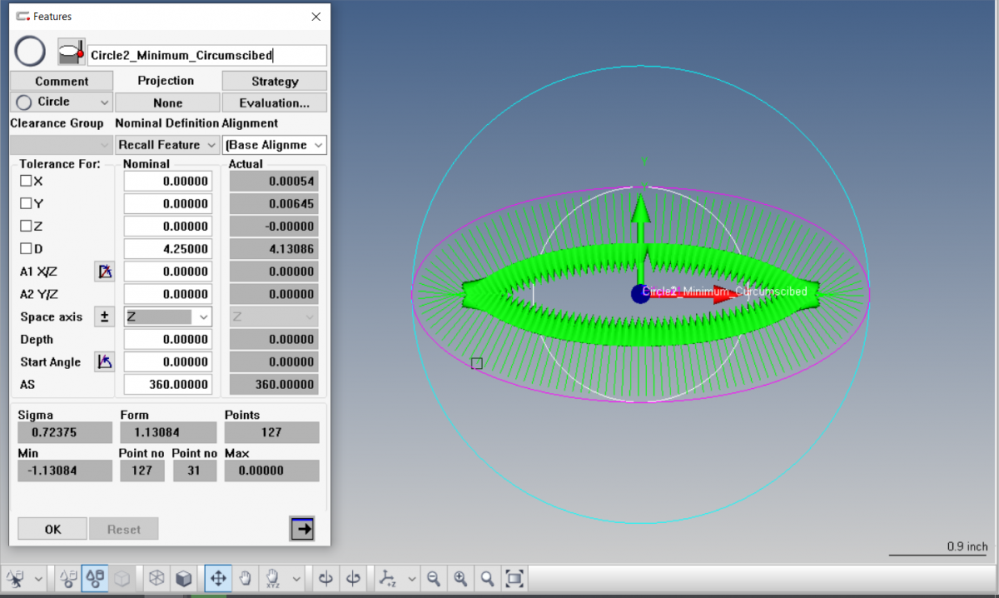Expand the Recall Feature dropdown
The width and height of the screenshot is (999, 598).
click(168, 145)
